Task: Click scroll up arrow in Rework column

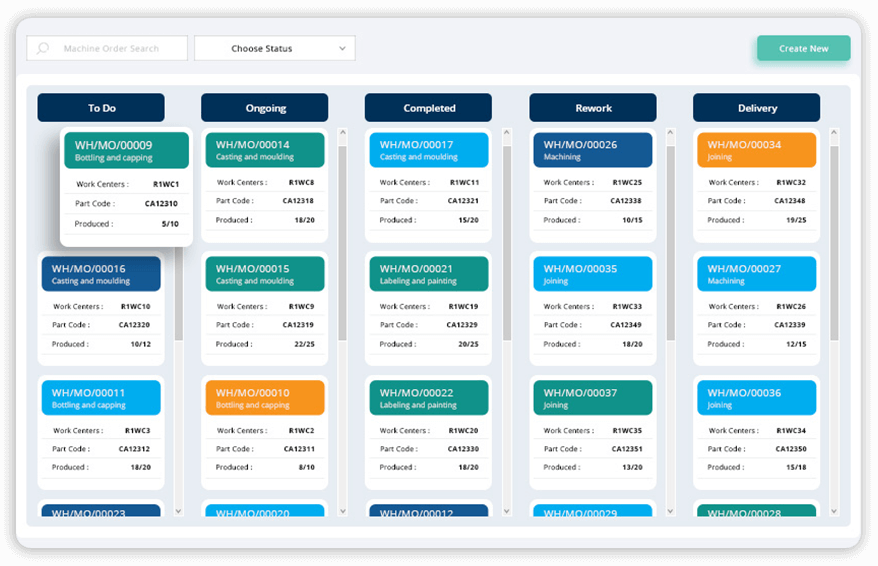Action: 670,133
